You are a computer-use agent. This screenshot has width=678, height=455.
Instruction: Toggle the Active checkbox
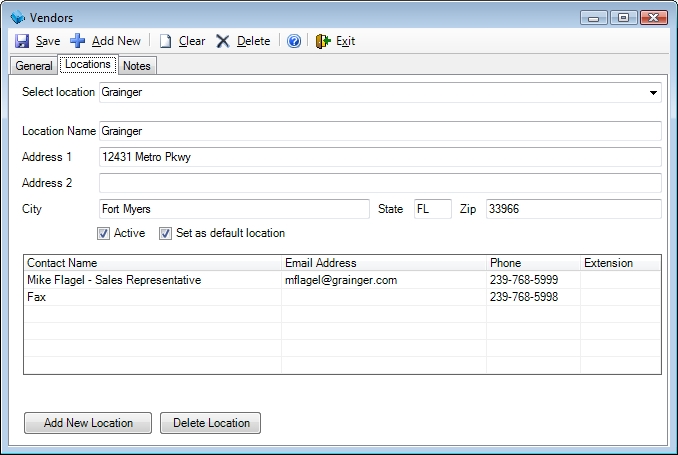point(103,234)
